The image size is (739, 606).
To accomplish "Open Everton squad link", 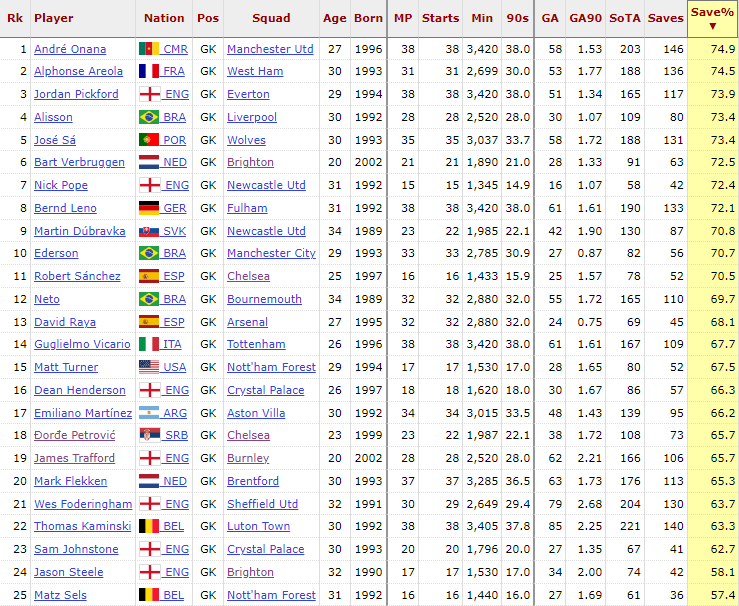I will coord(248,94).
